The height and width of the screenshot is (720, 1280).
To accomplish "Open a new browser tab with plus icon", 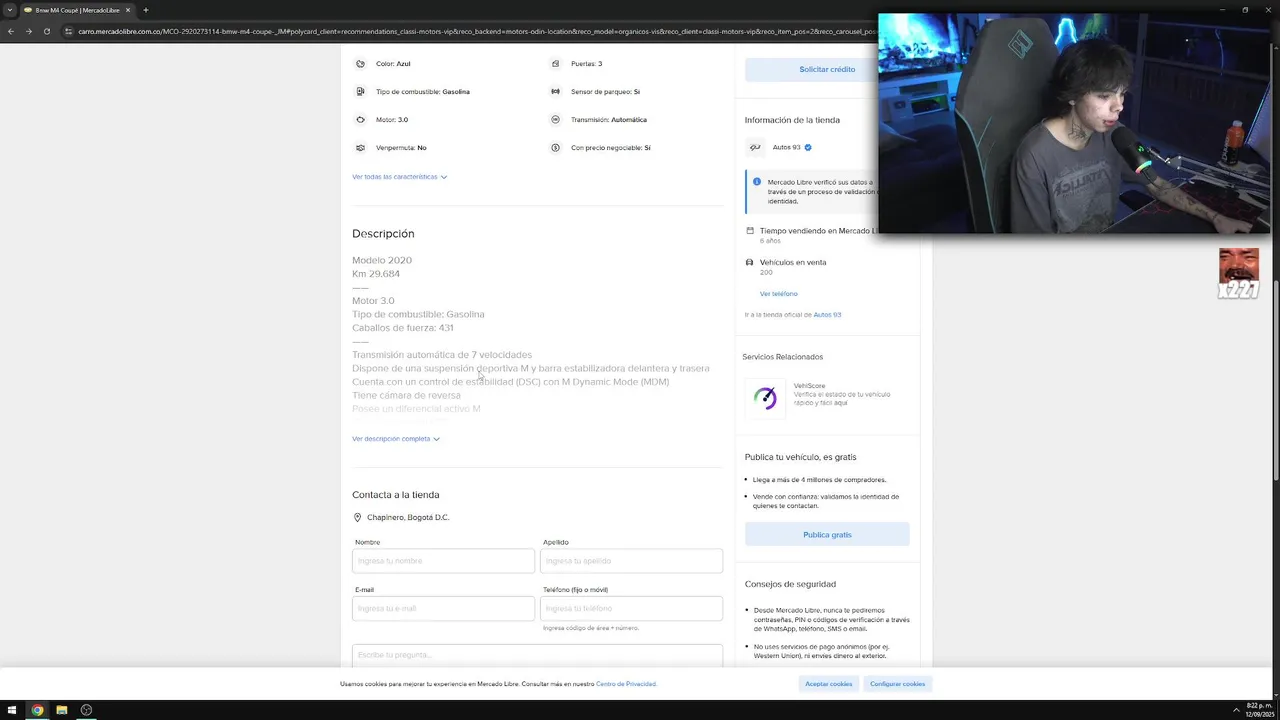I will pos(145,10).
